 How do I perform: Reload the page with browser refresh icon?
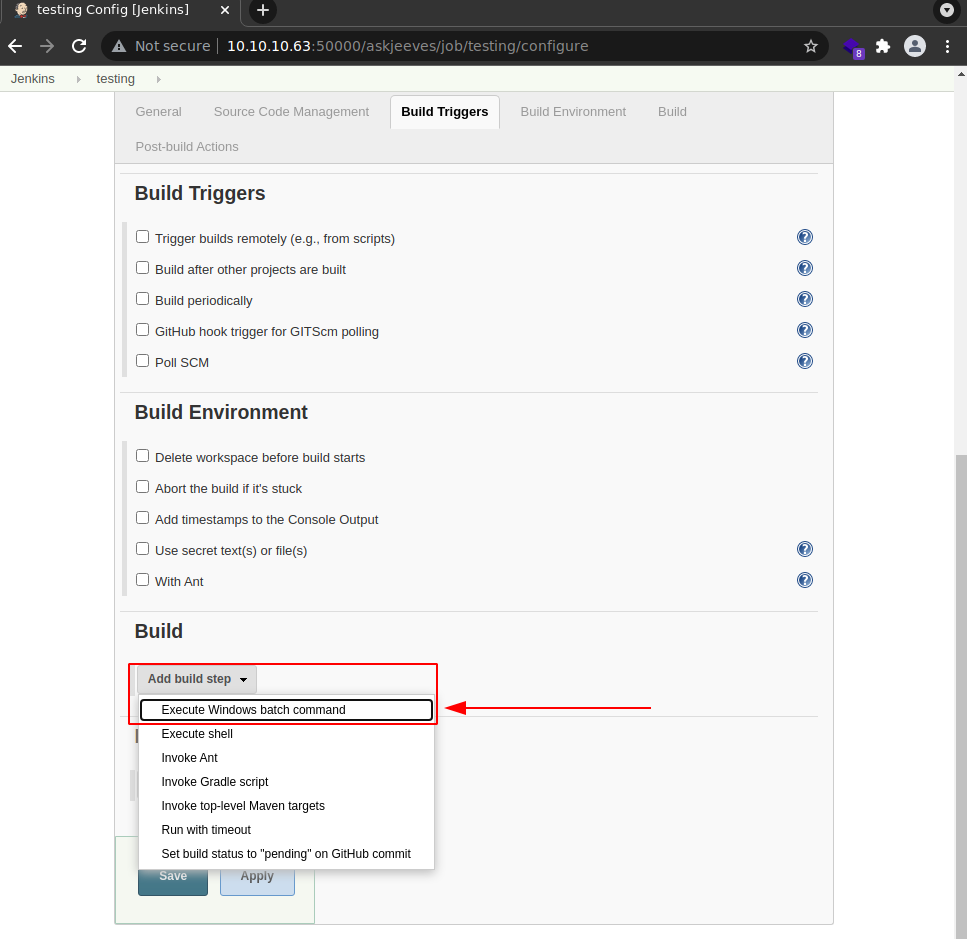point(79,46)
